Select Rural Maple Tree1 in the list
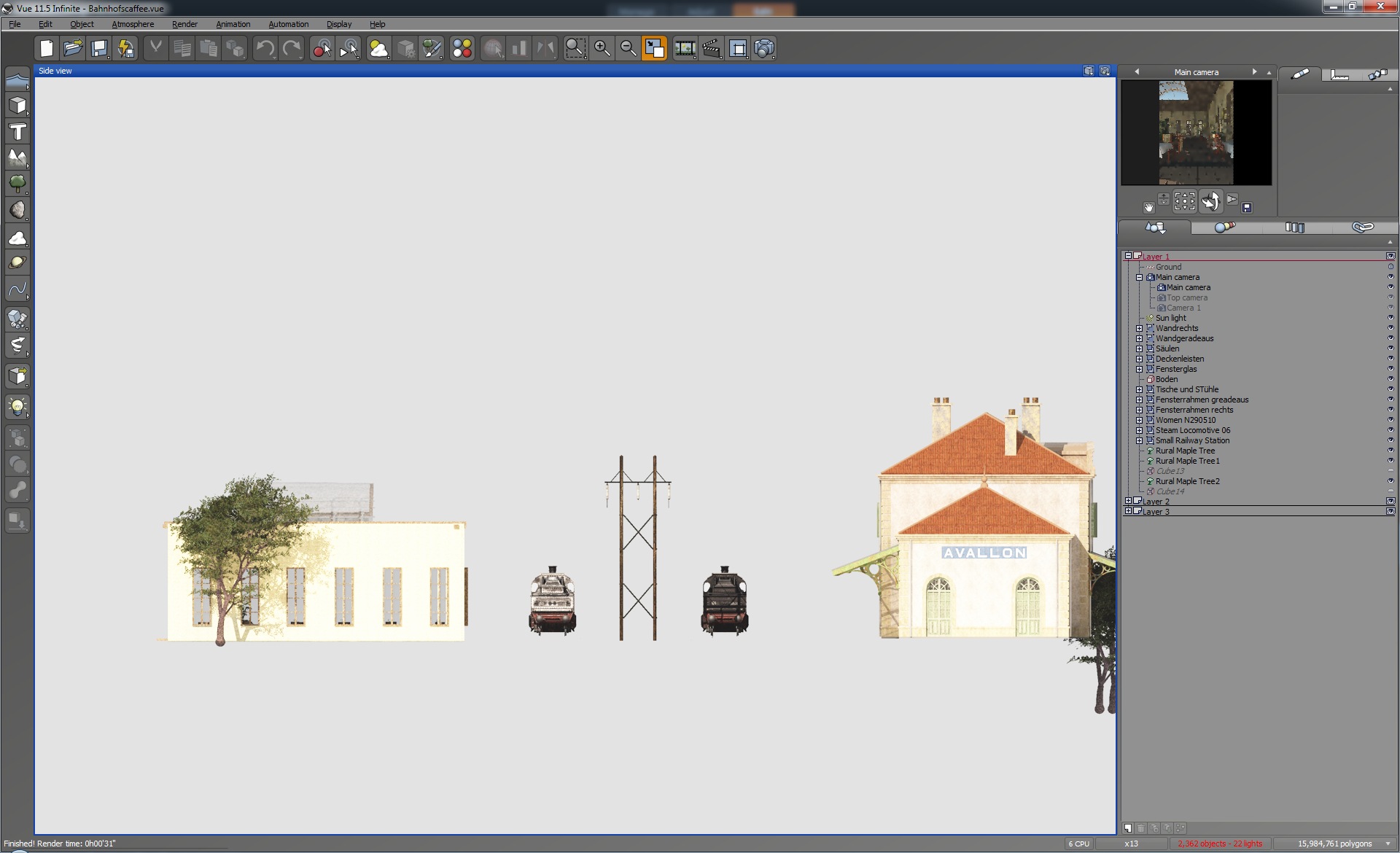 click(x=1187, y=461)
